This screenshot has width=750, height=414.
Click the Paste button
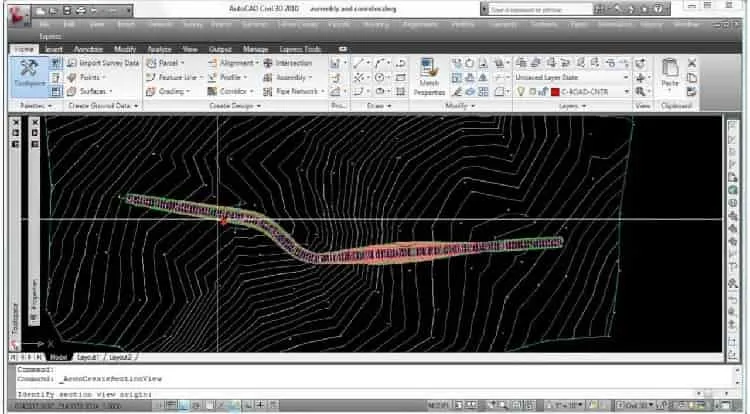pyautogui.click(x=670, y=74)
